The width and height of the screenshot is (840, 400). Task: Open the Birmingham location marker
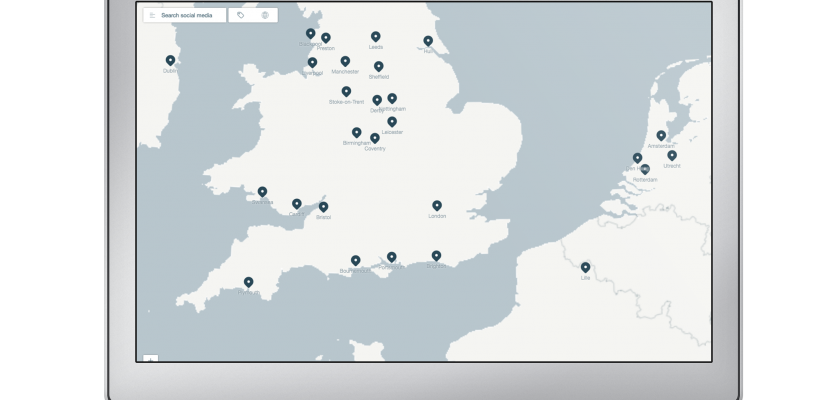pos(356,132)
